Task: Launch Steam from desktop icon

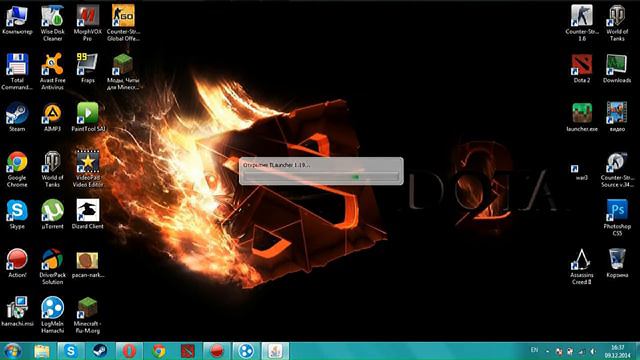Action: pos(17,117)
